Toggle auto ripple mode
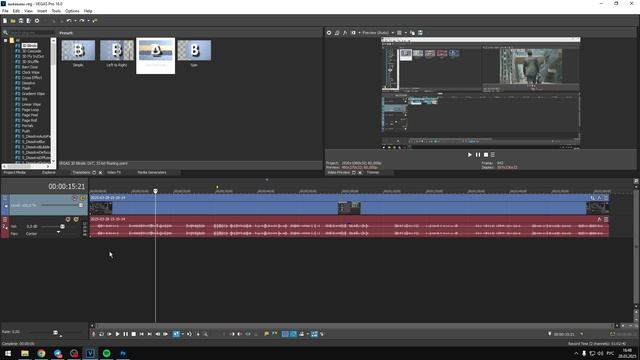 (x=302, y=334)
